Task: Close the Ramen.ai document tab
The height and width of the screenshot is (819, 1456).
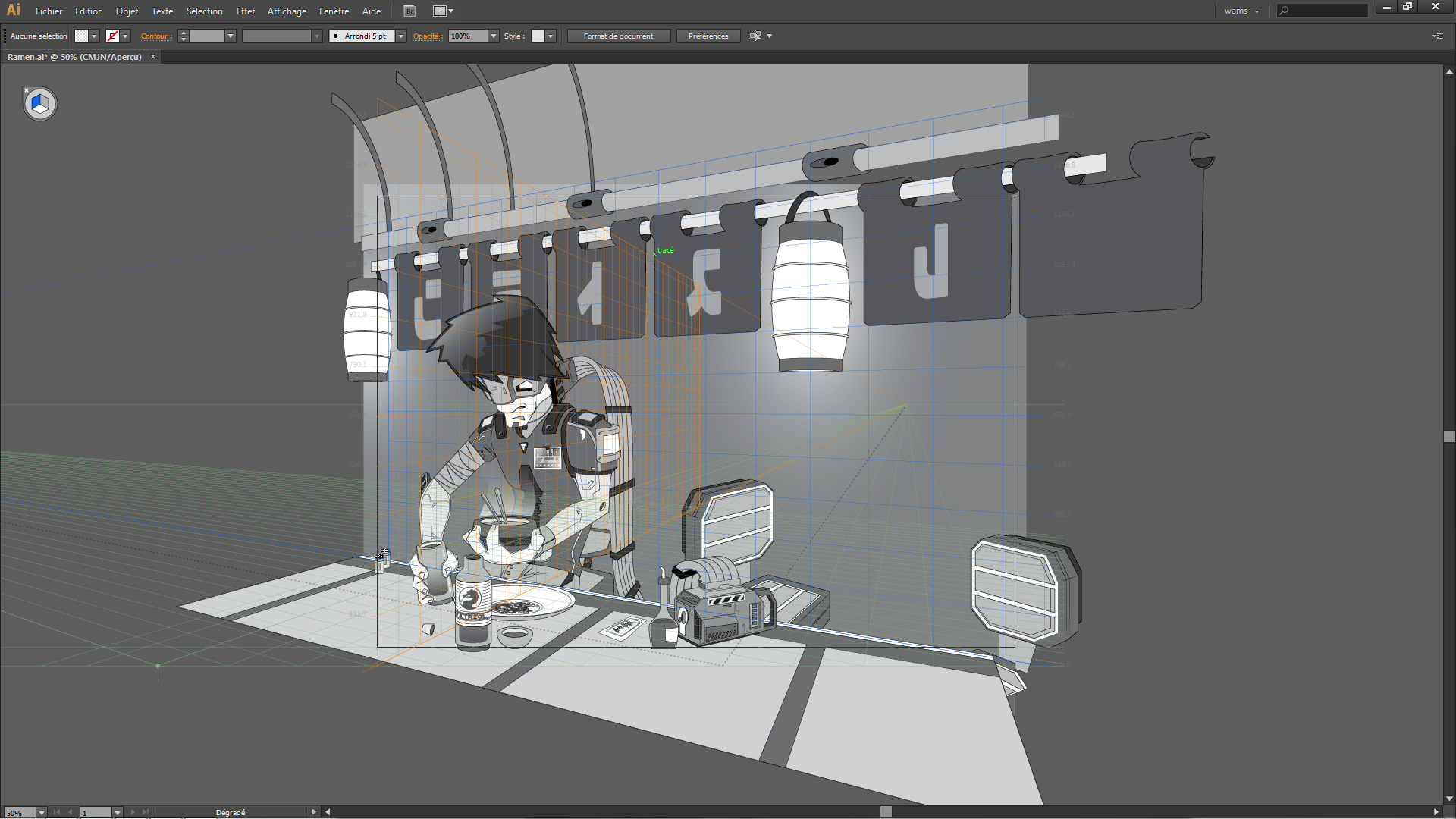Action: point(153,57)
